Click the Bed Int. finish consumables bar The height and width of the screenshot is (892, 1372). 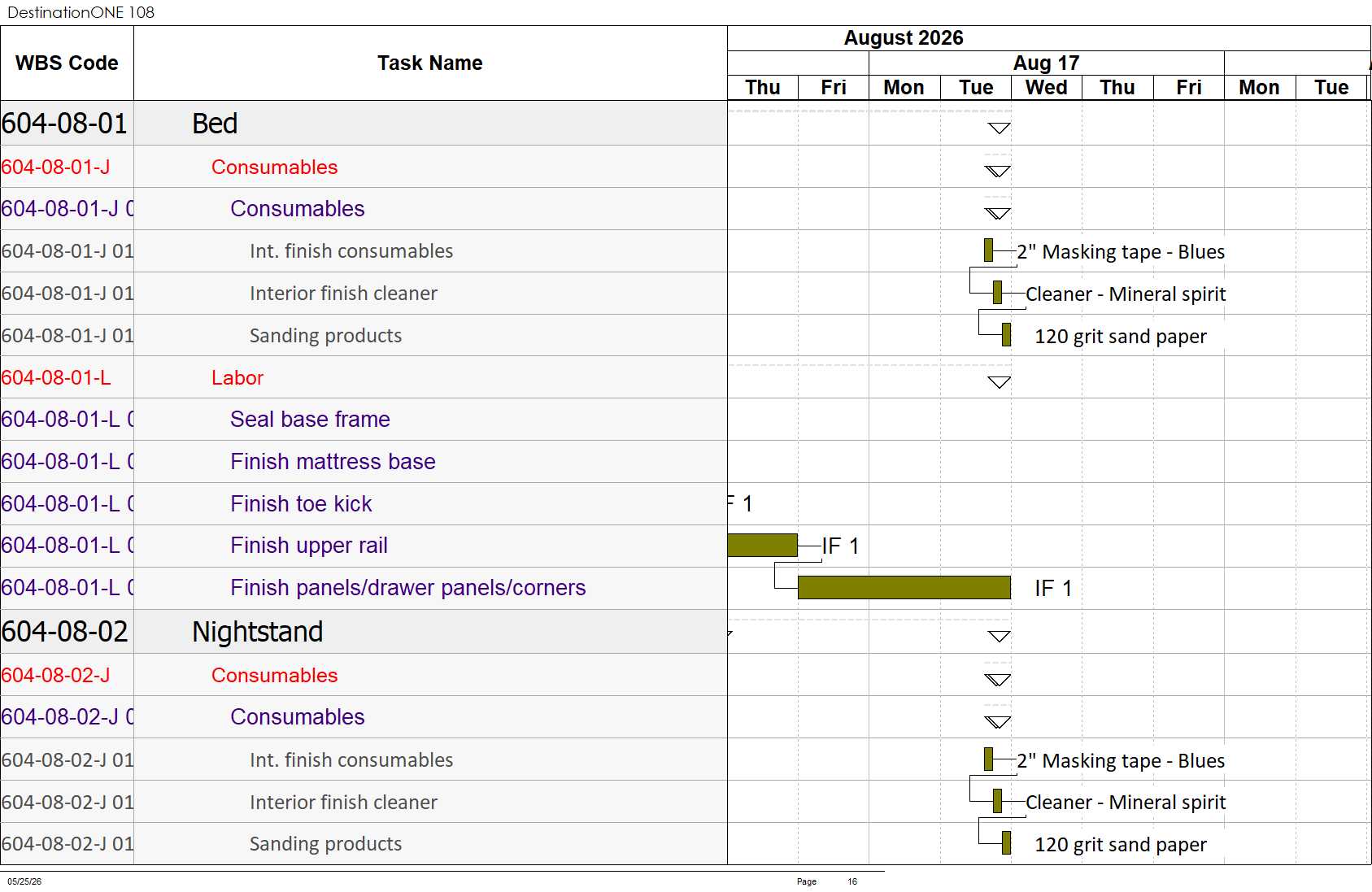coord(988,250)
